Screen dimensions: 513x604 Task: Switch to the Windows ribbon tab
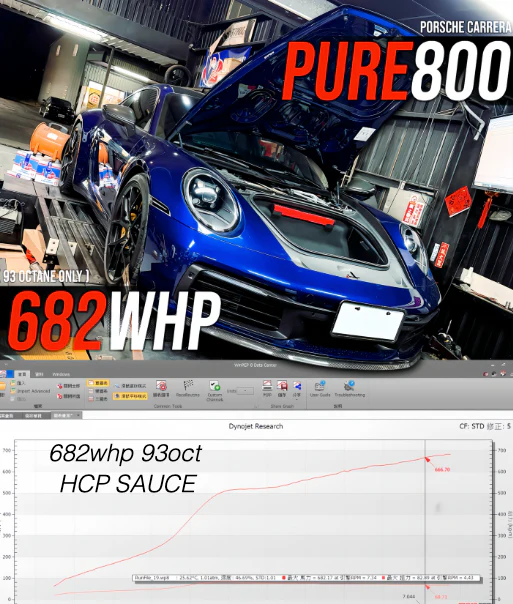pos(61,374)
